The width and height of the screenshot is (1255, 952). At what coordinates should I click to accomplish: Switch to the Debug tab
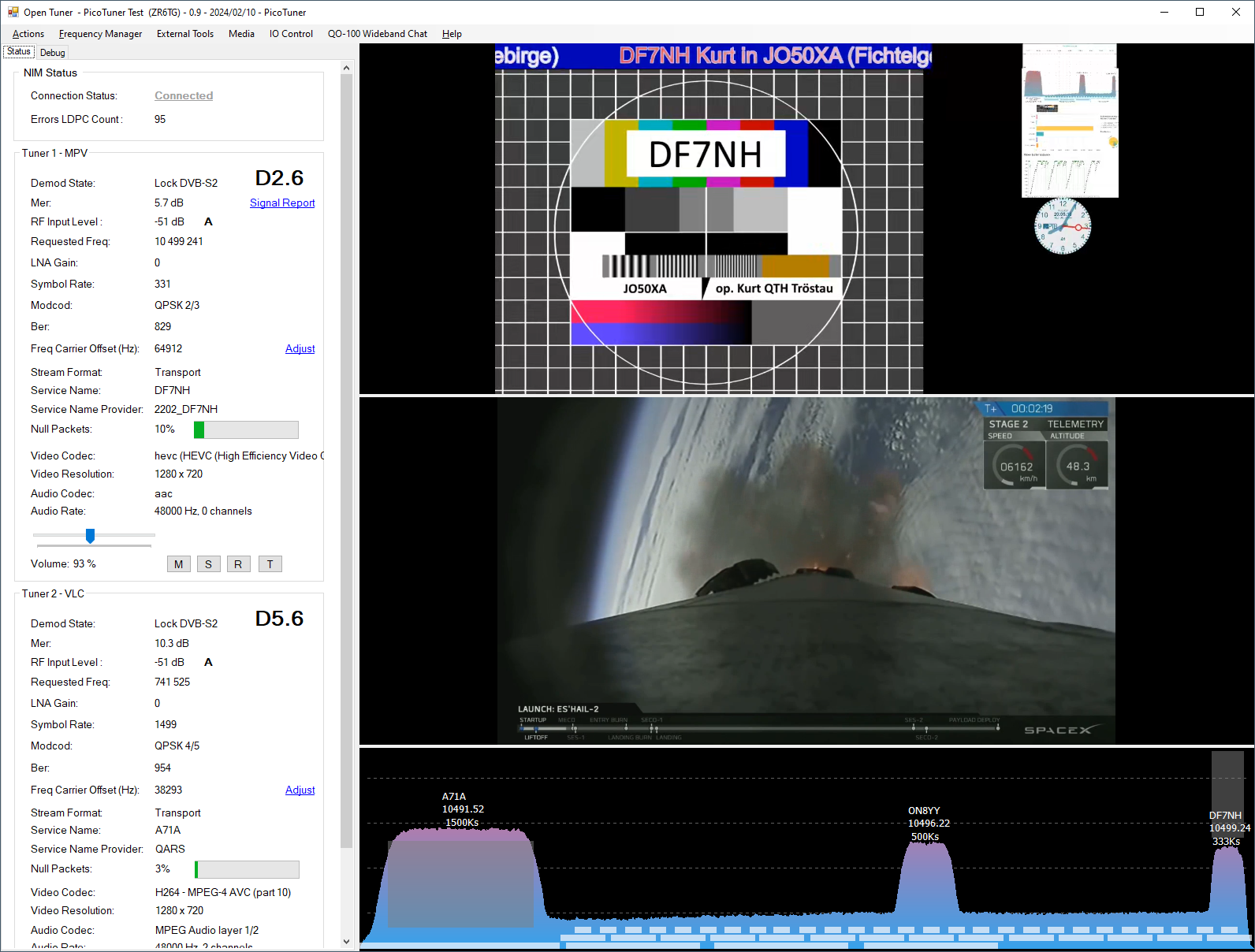coord(53,53)
